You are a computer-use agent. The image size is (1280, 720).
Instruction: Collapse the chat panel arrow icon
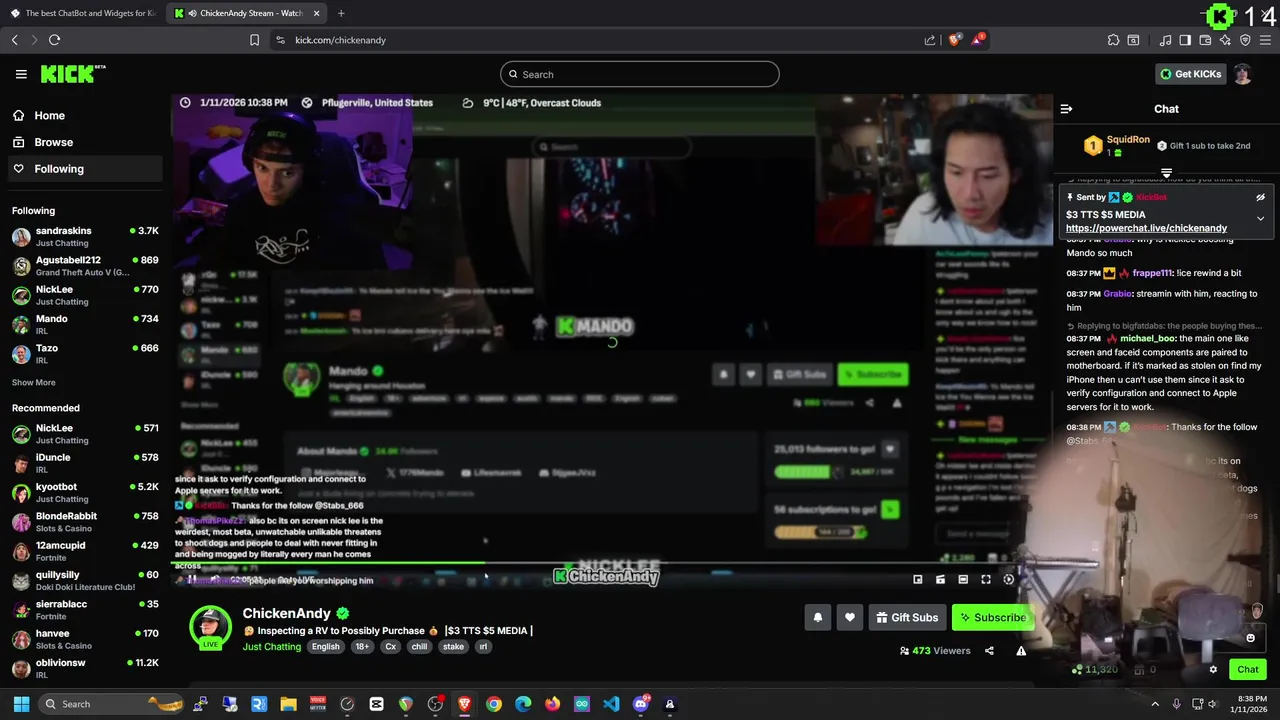(1066, 109)
